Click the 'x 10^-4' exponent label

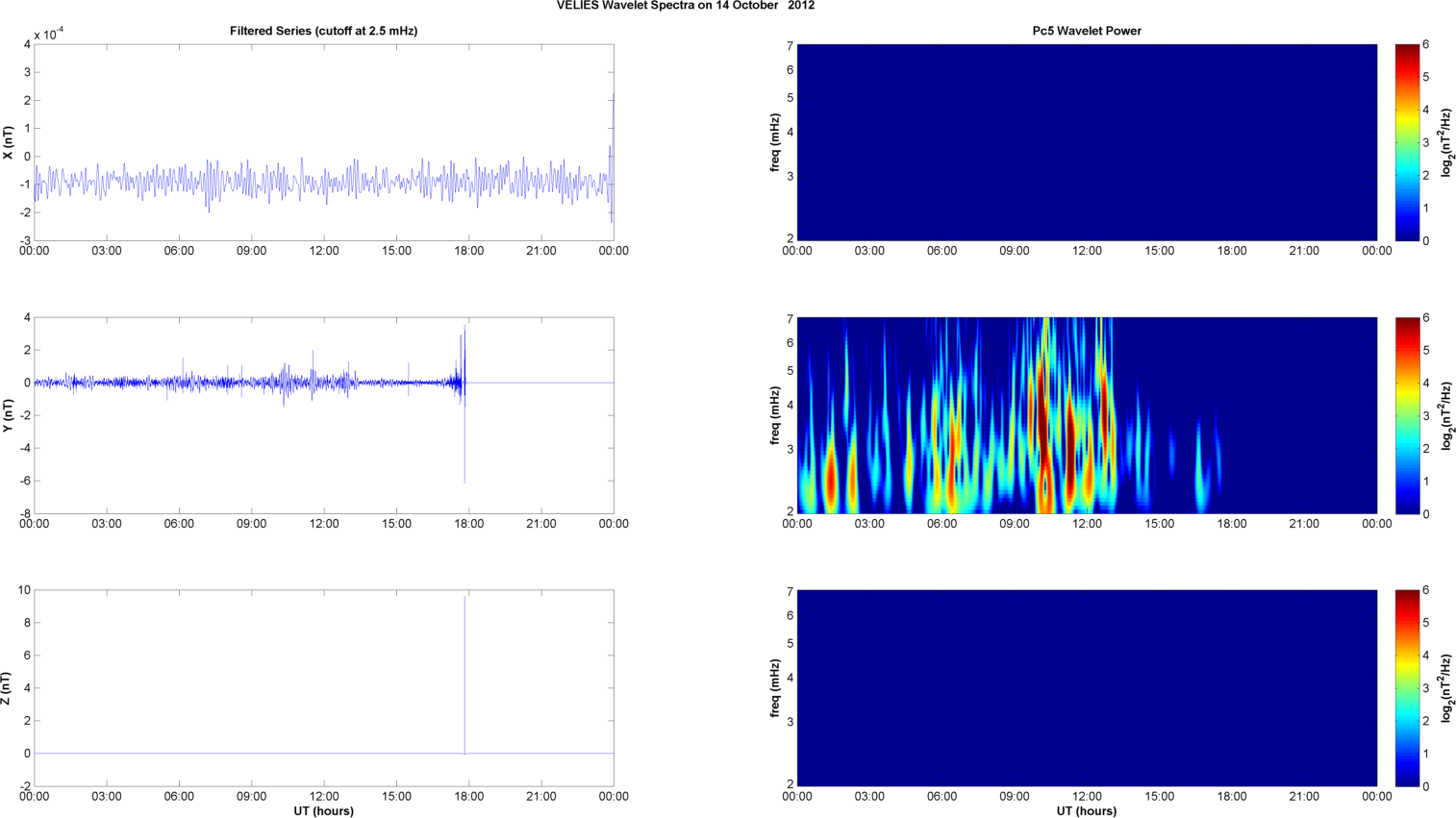click(x=49, y=35)
